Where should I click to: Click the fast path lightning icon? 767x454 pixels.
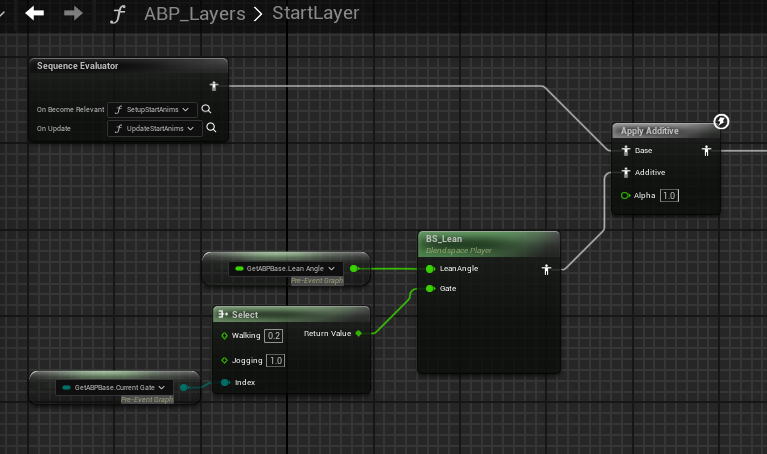click(x=721, y=121)
